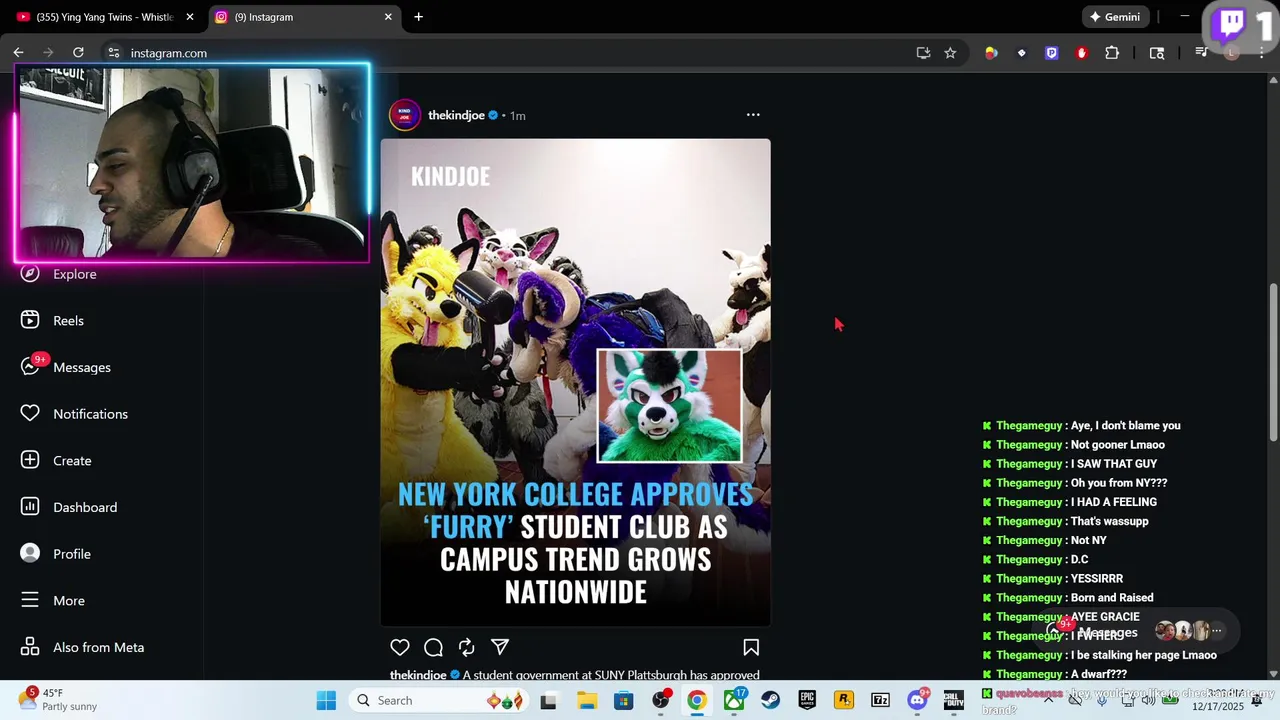Viewport: 1280px width, 720px height.
Task: Go to Profile in the sidebar
Action: 72,554
